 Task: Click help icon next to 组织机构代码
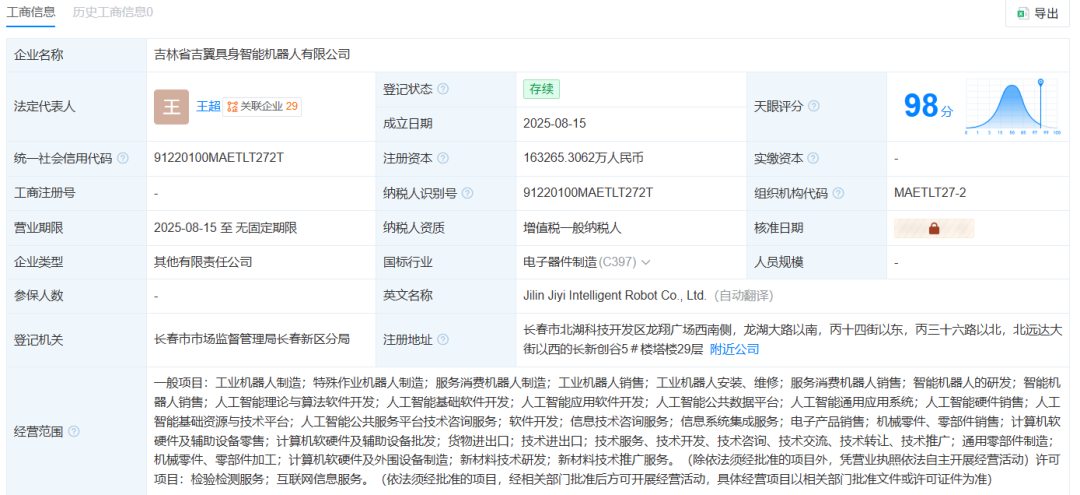click(838, 193)
